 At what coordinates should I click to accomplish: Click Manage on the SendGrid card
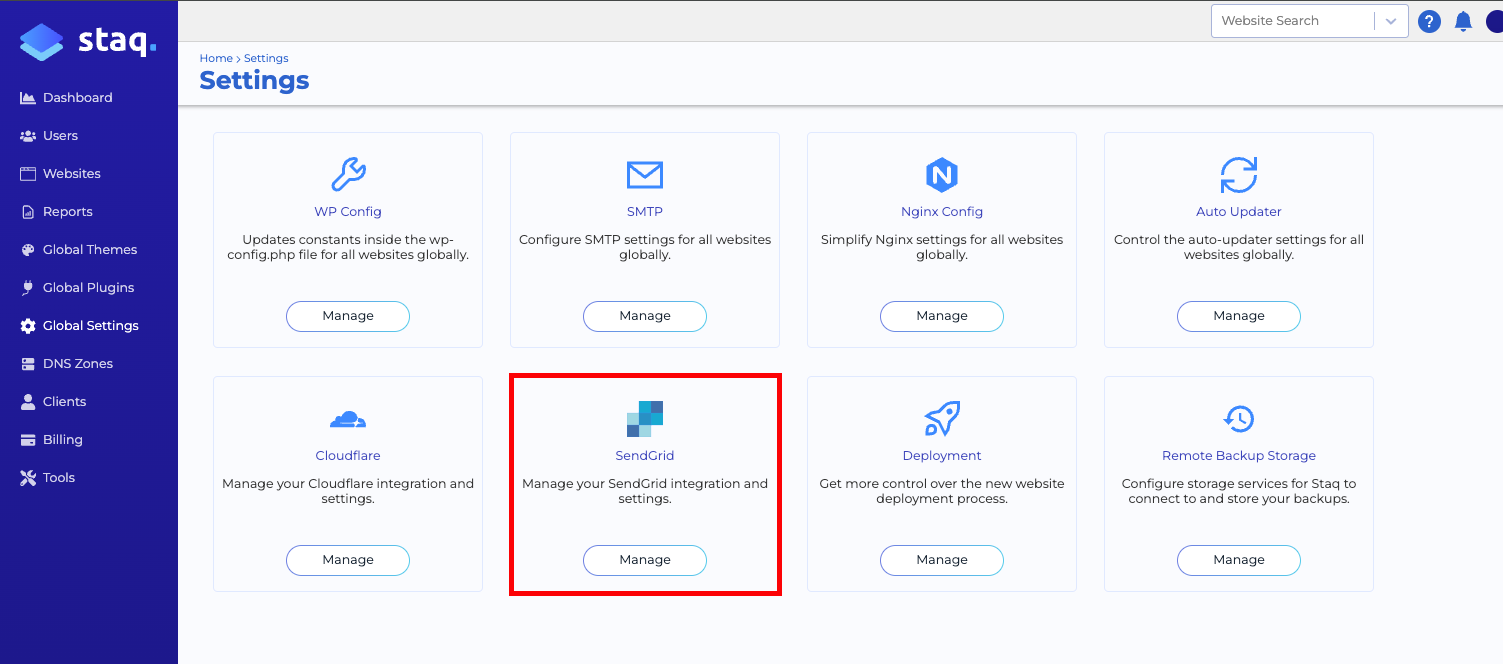[644, 560]
